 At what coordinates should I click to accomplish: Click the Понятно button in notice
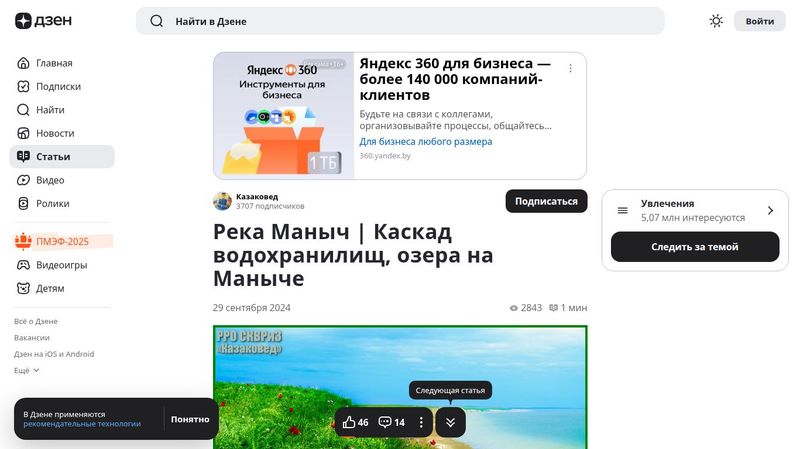(x=190, y=419)
